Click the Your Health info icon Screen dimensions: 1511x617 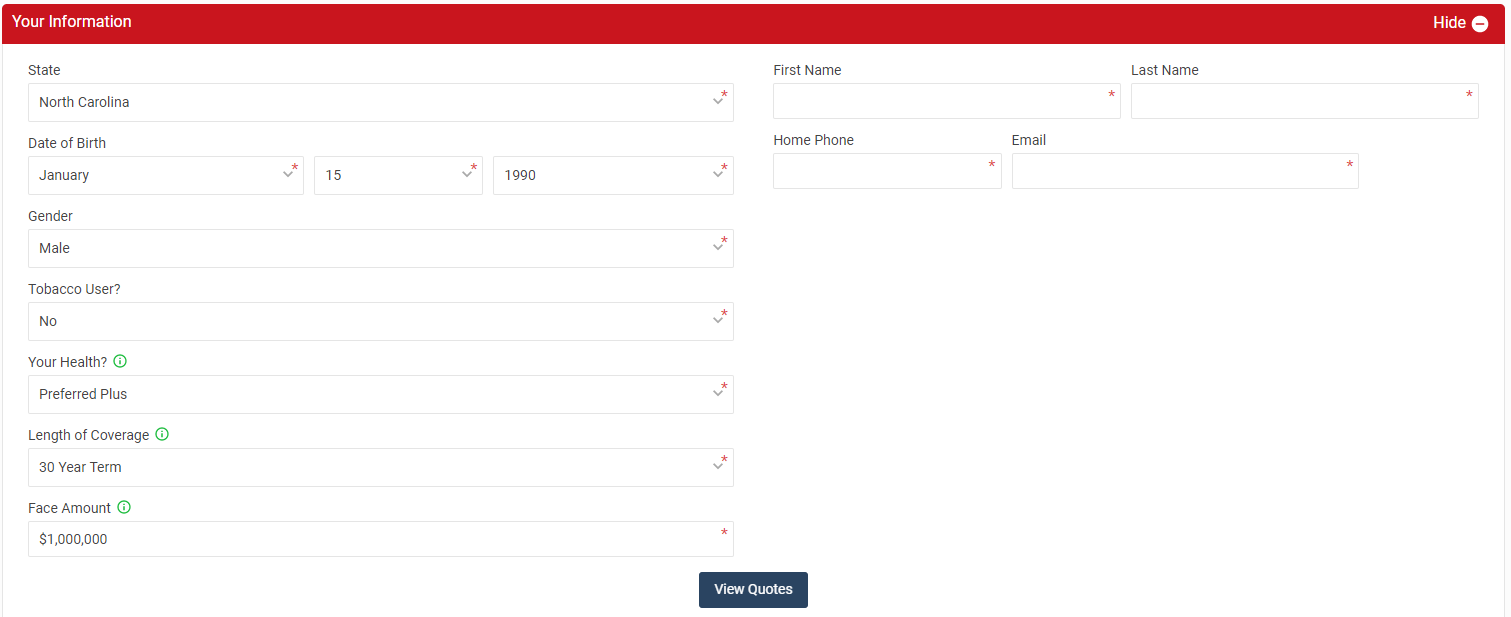120,361
